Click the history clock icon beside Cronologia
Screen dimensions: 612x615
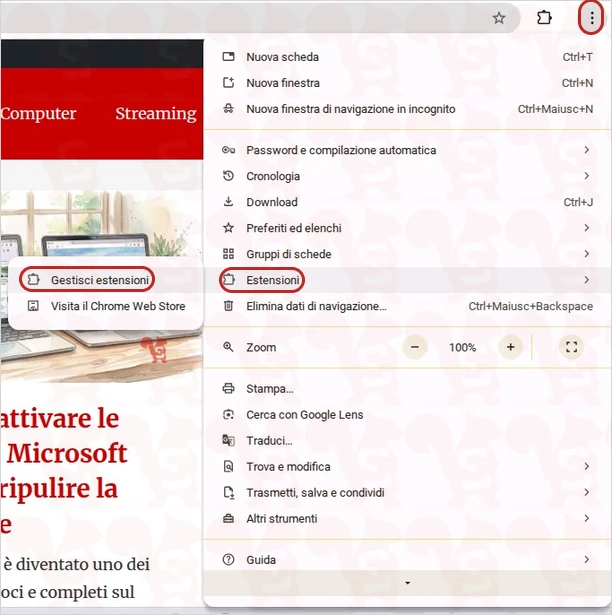(x=228, y=176)
